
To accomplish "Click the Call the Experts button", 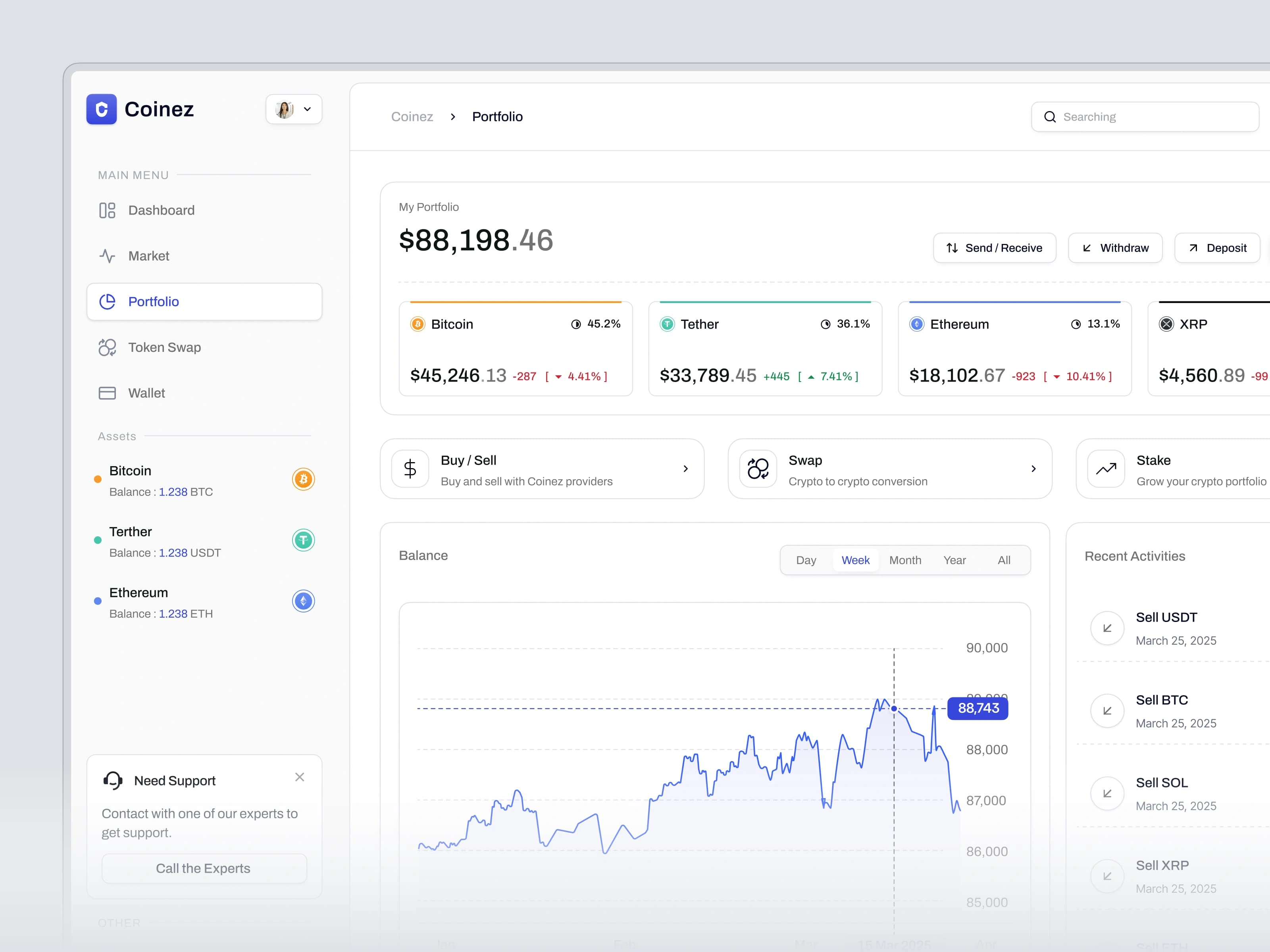I will [x=204, y=868].
